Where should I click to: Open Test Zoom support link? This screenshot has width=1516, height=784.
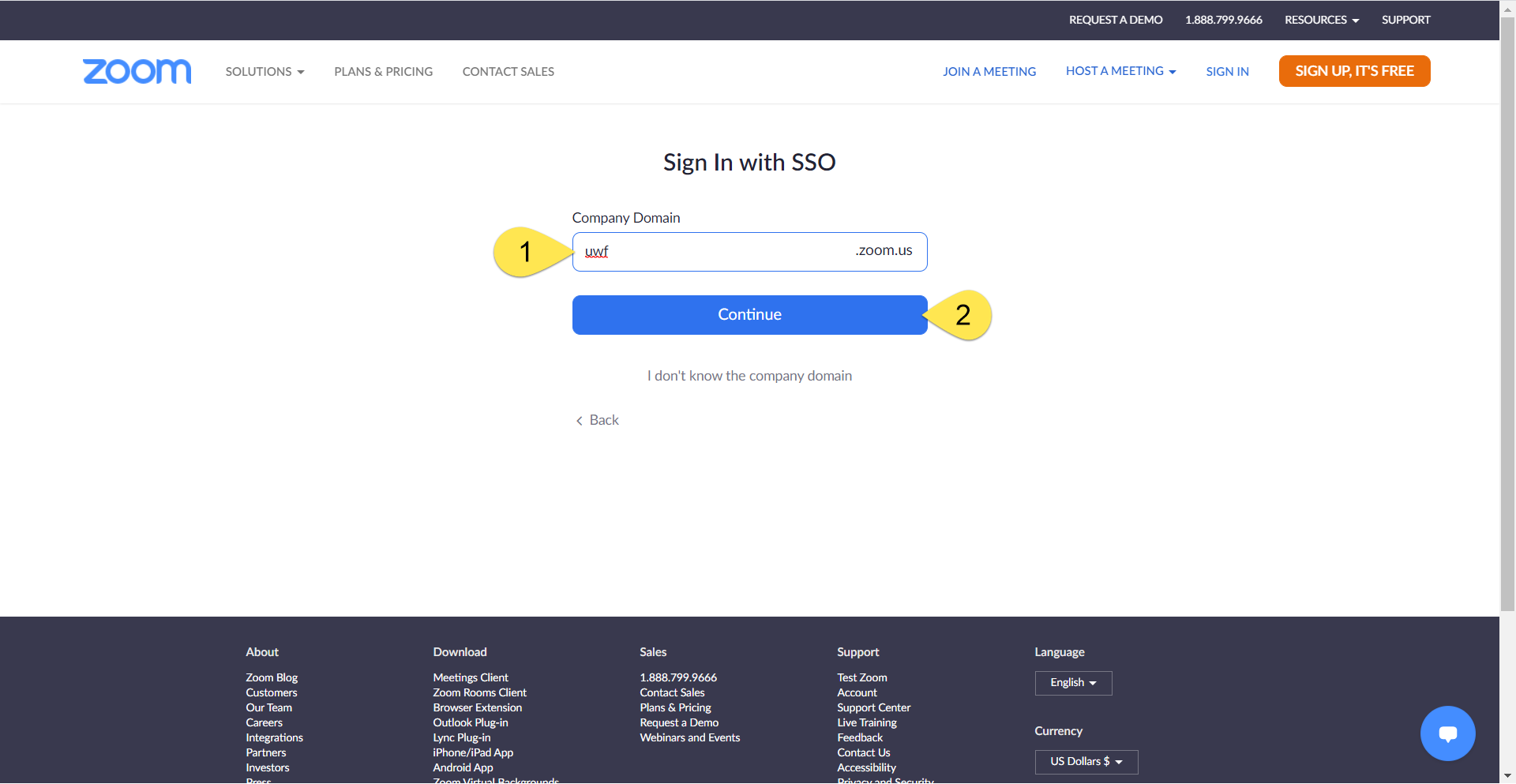(x=861, y=677)
